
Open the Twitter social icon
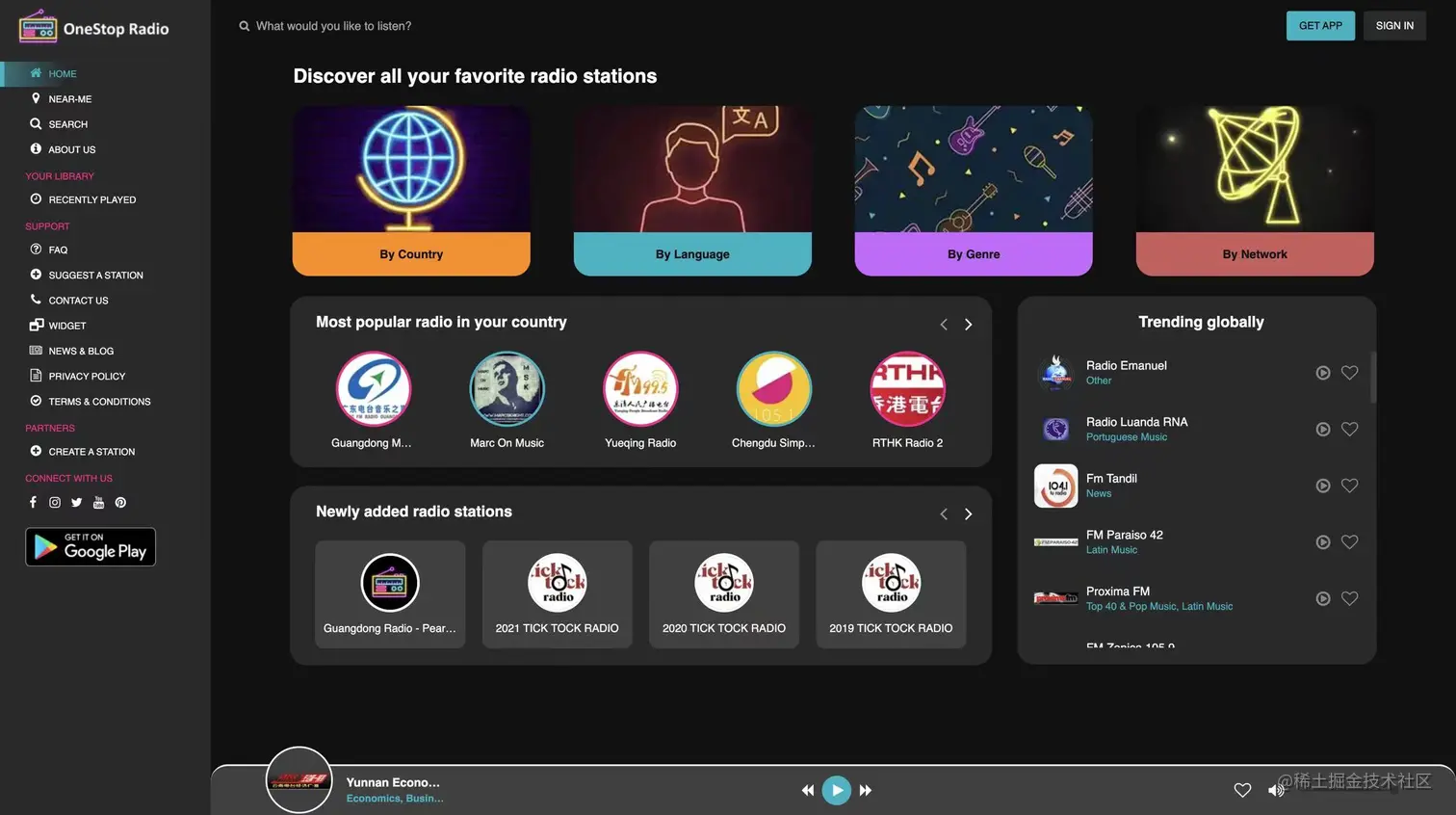click(x=76, y=502)
